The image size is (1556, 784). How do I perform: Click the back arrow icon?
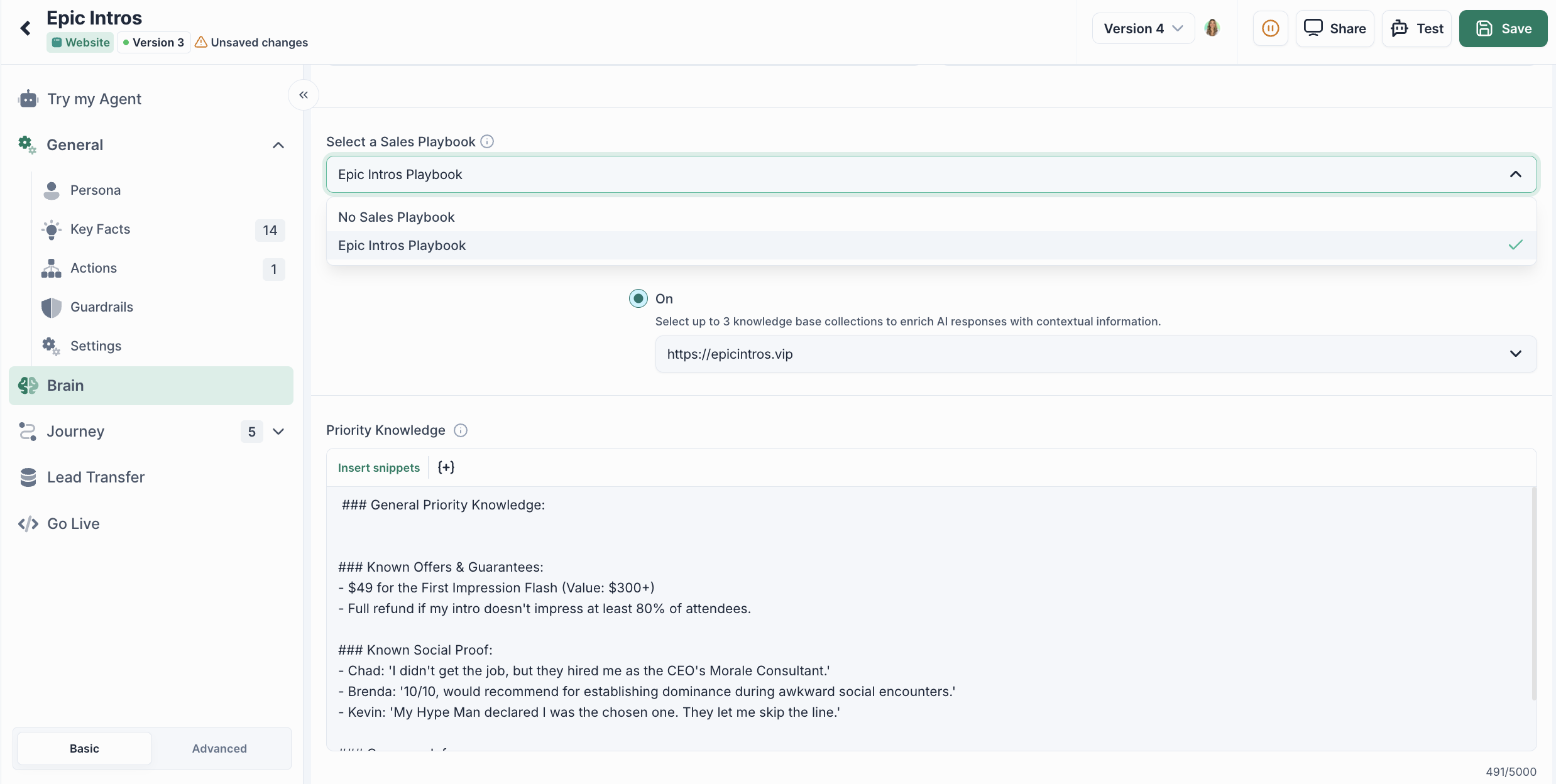tap(25, 28)
